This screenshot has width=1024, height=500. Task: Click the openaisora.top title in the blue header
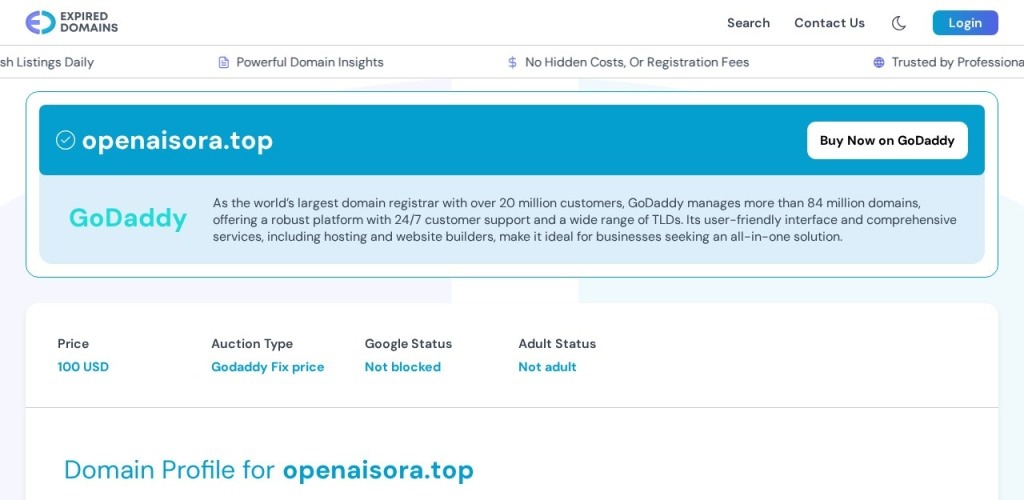pos(177,141)
